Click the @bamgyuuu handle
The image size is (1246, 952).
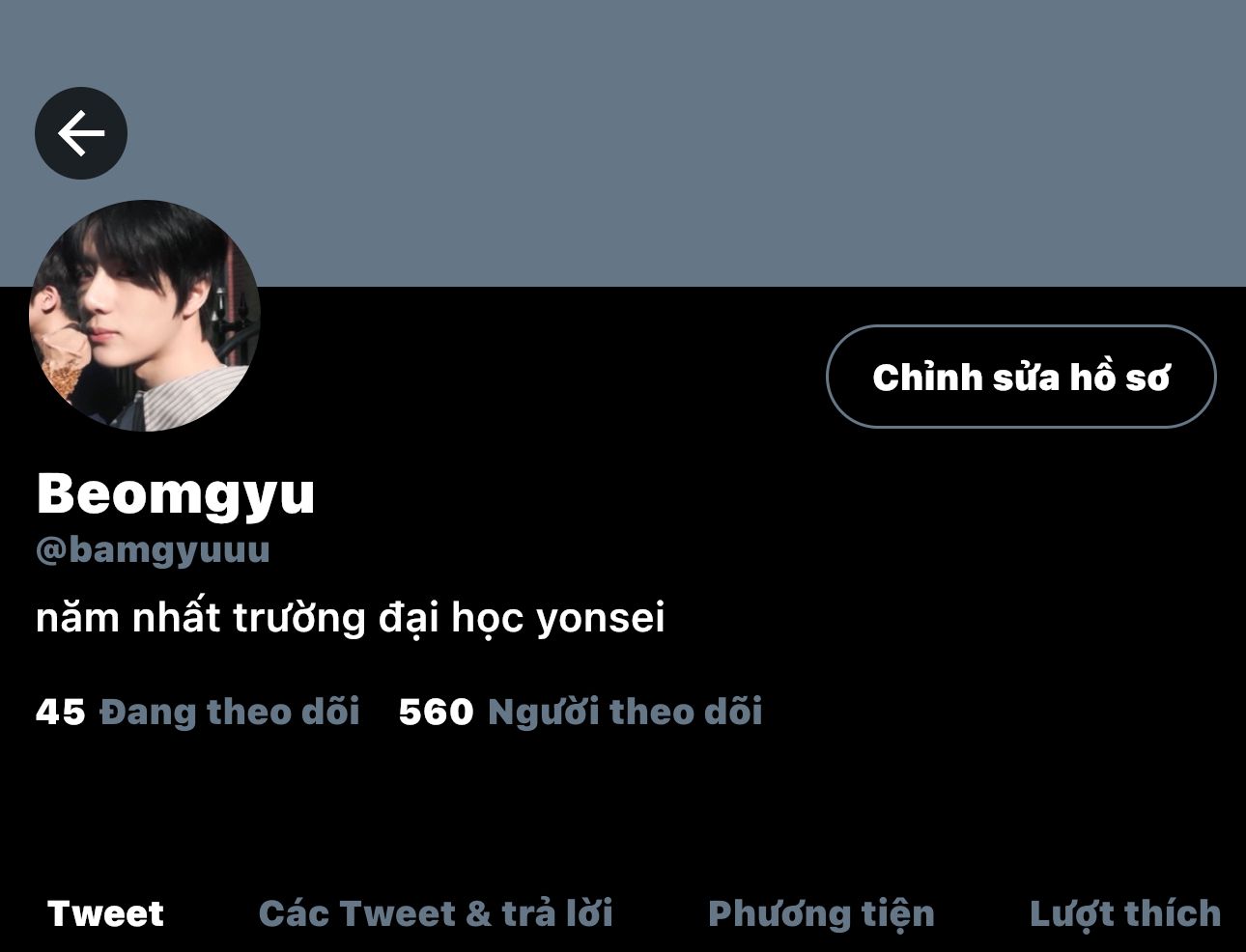[153, 549]
